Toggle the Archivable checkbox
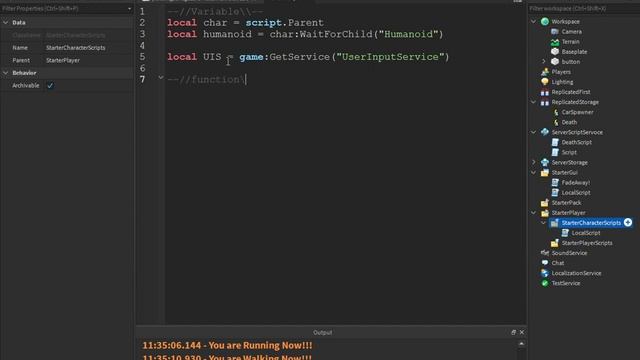 coord(50,85)
